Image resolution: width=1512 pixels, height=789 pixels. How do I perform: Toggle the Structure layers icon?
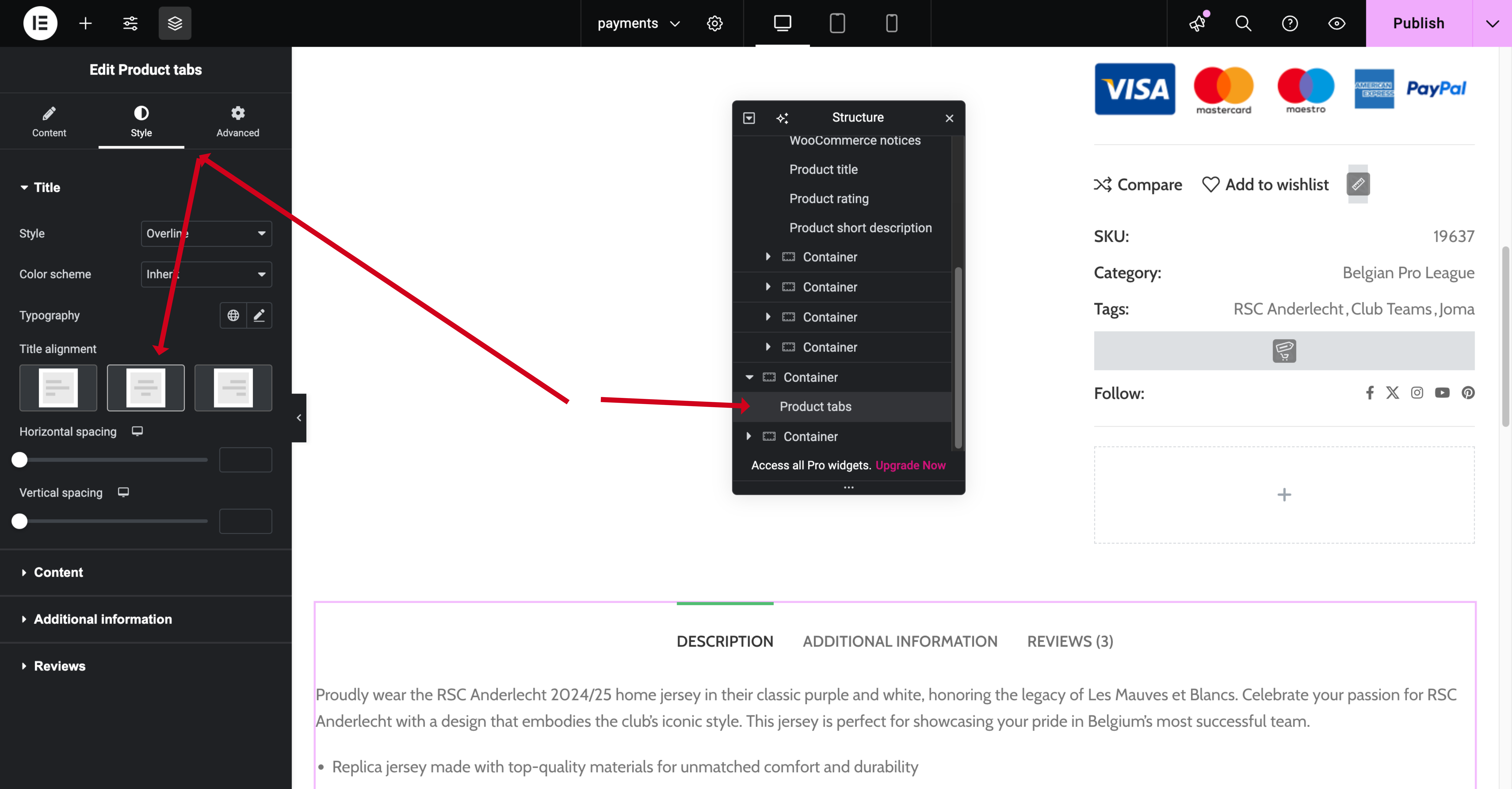pos(175,24)
